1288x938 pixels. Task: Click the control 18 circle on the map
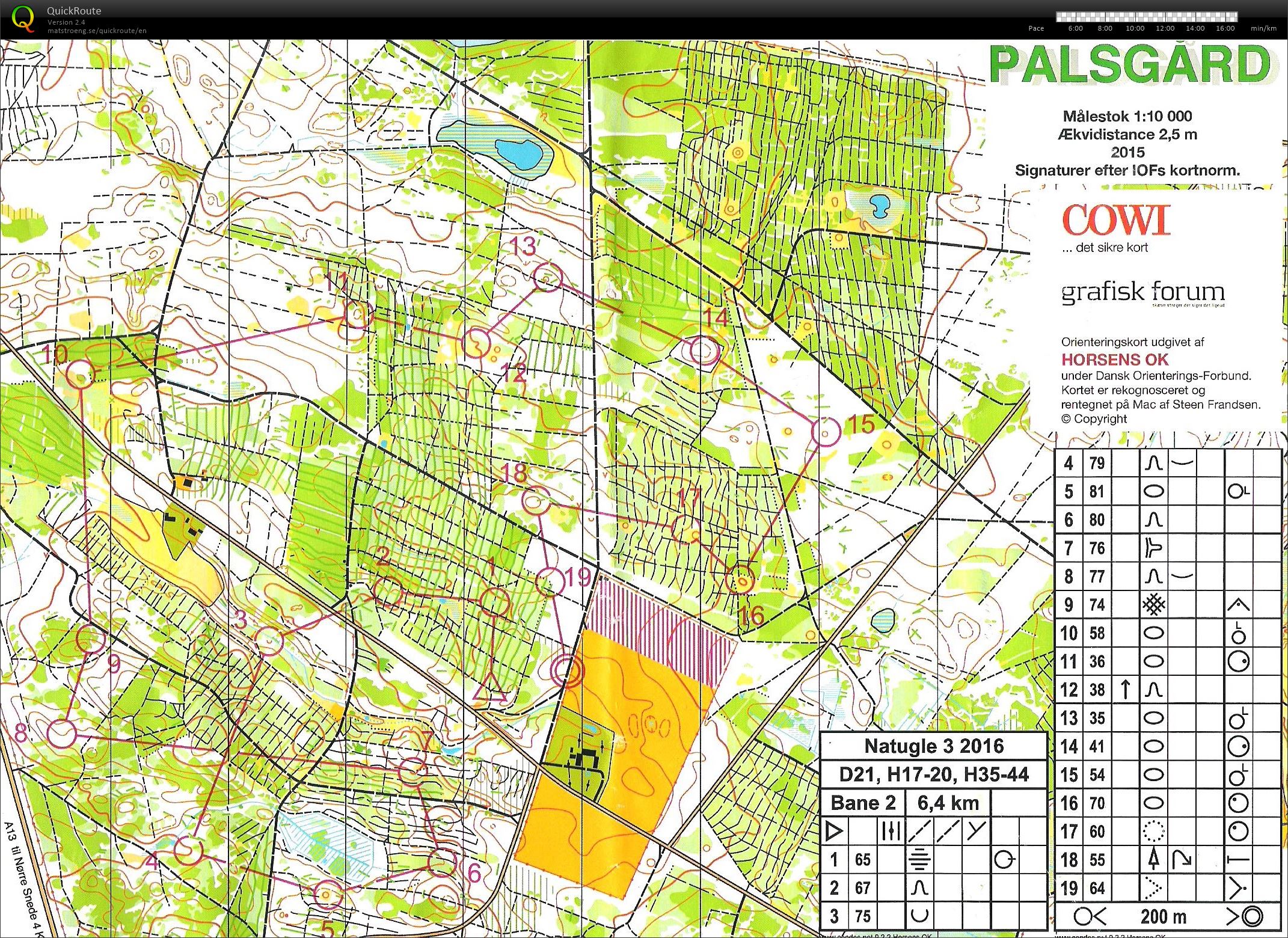pos(535,501)
